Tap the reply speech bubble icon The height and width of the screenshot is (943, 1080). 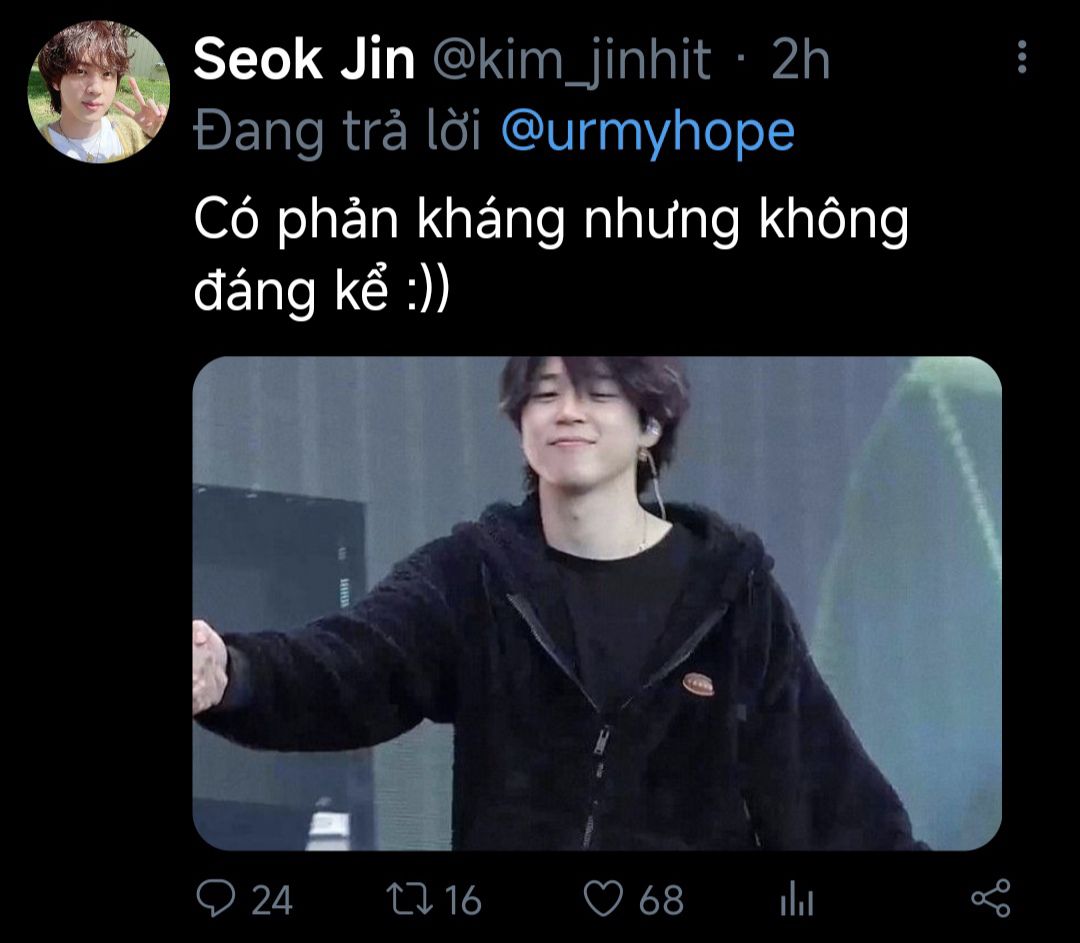(x=216, y=899)
